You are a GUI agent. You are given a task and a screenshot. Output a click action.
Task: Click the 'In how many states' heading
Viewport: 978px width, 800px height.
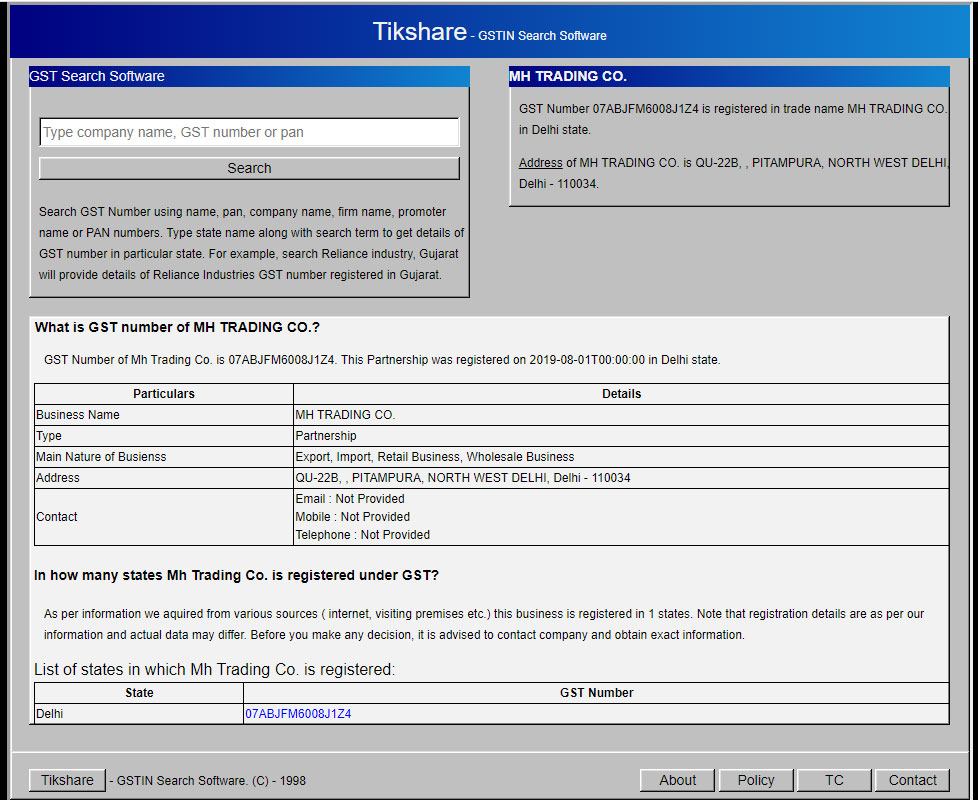[x=236, y=575]
